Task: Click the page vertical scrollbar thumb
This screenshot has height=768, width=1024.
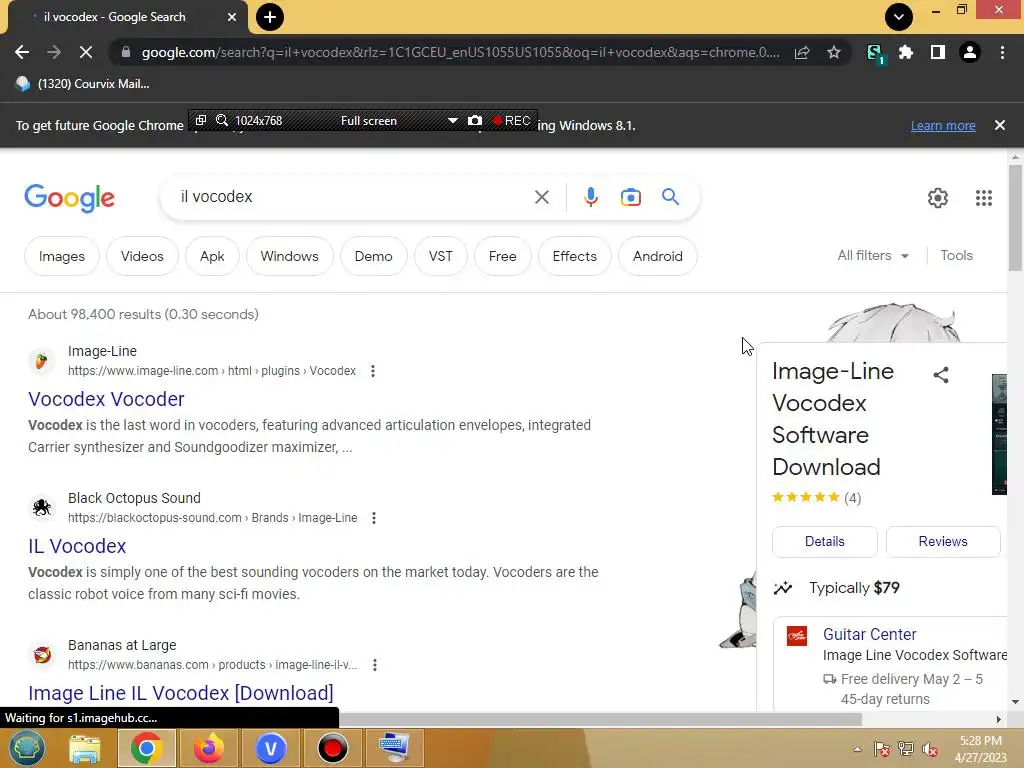Action: point(1015,217)
